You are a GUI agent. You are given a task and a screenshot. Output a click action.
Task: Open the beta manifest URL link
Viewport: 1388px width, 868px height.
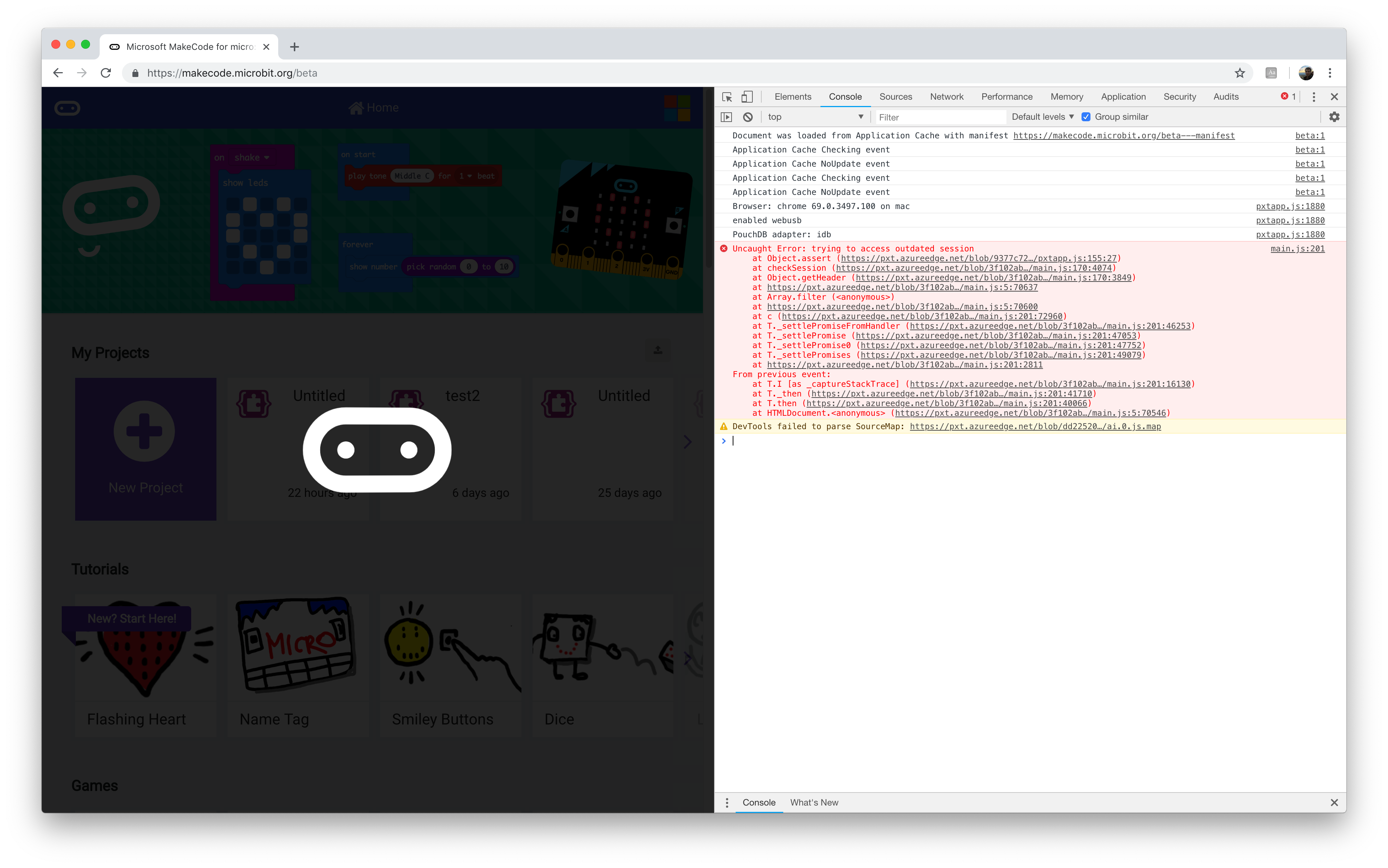[x=1123, y=136]
